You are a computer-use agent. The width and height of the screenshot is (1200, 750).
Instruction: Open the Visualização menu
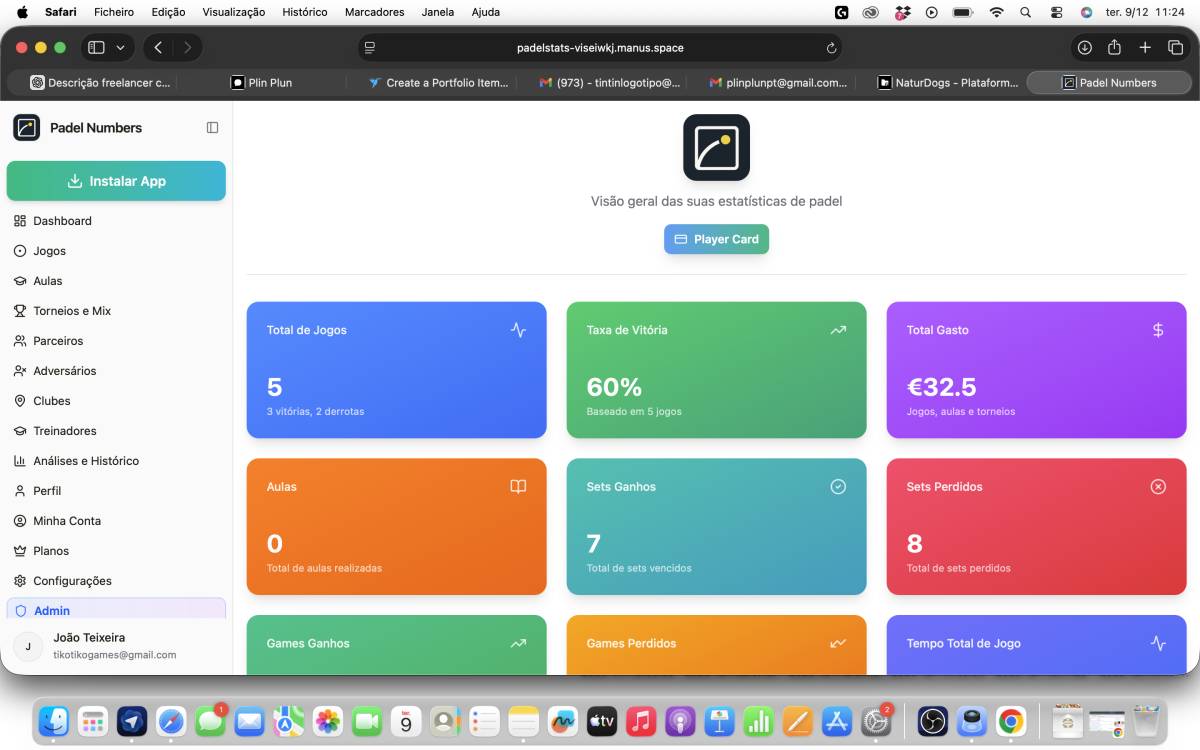[x=234, y=12]
